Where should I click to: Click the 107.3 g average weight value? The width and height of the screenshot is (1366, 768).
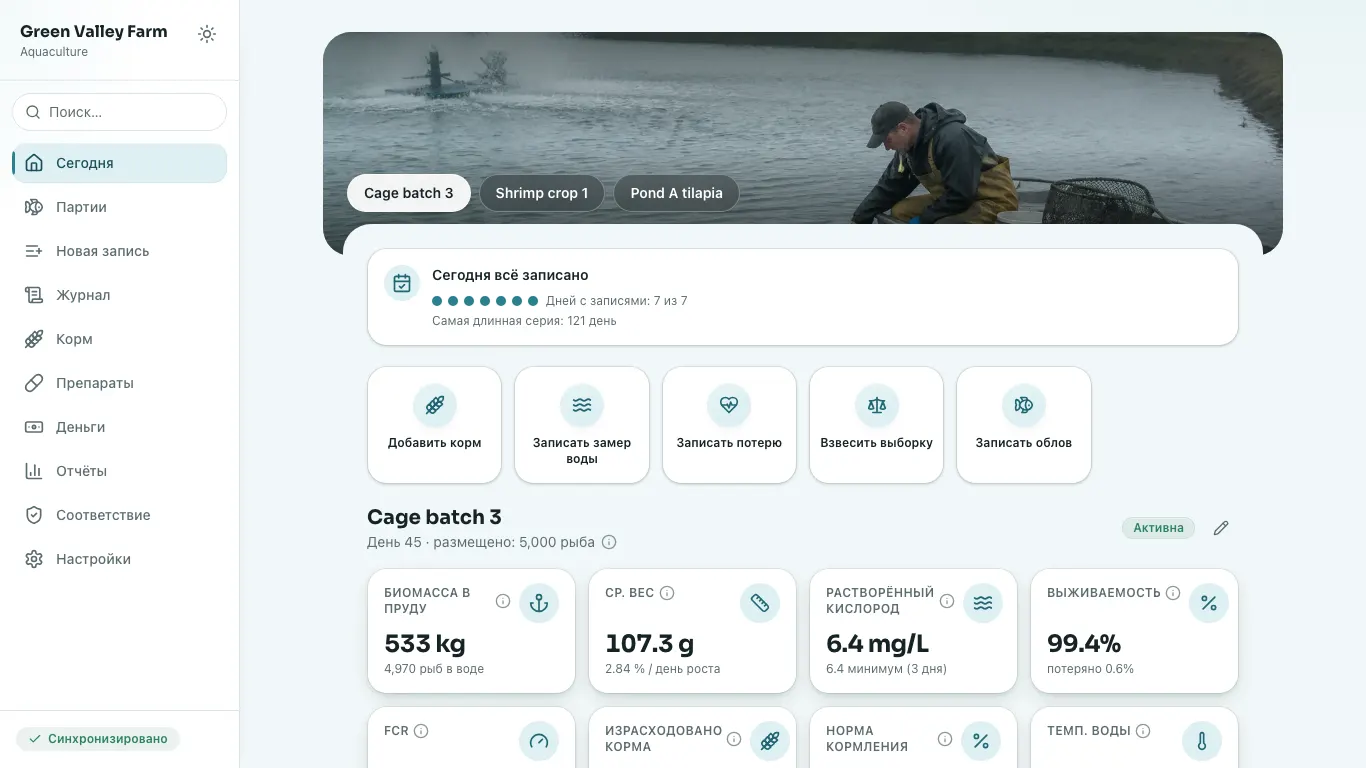[x=650, y=643]
